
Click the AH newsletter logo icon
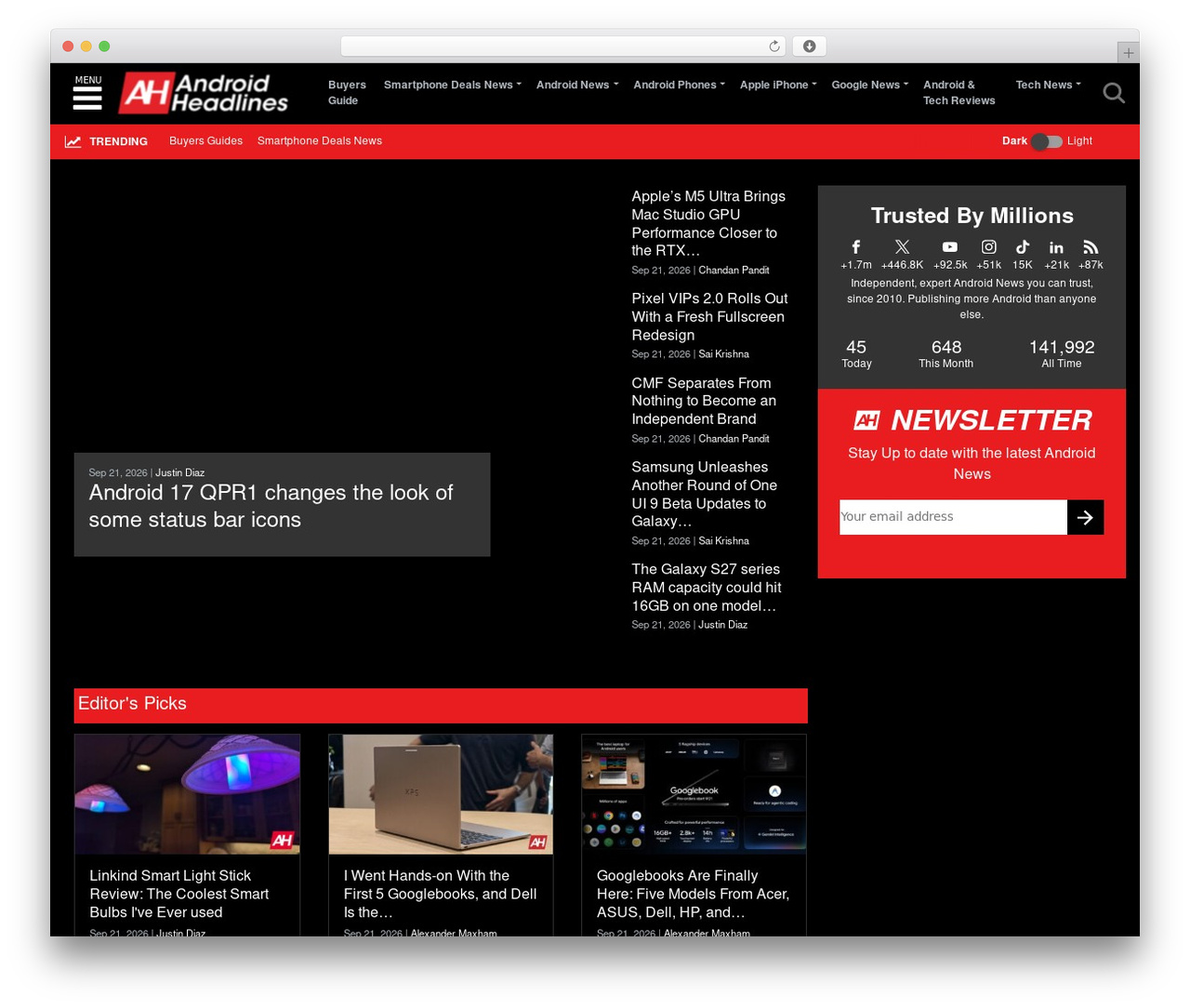(x=866, y=420)
